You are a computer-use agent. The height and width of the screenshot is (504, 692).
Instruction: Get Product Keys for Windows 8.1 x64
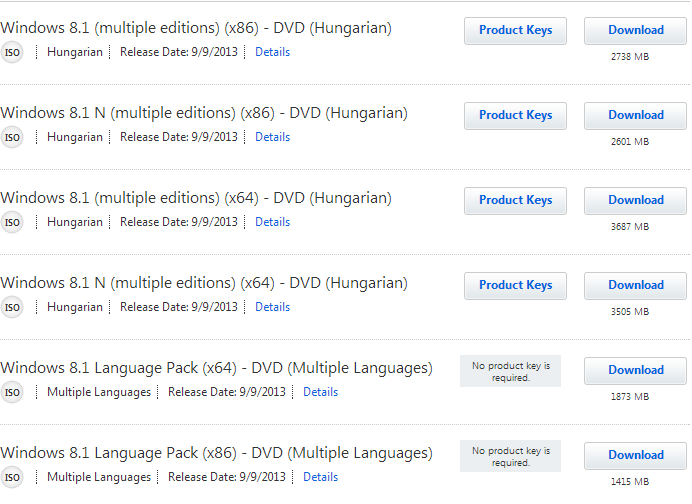pyautogui.click(x=515, y=201)
